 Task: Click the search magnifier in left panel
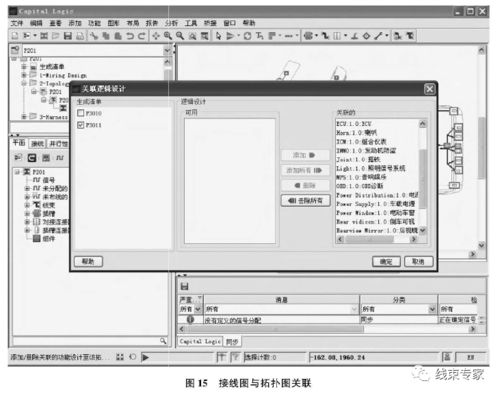coord(163,341)
